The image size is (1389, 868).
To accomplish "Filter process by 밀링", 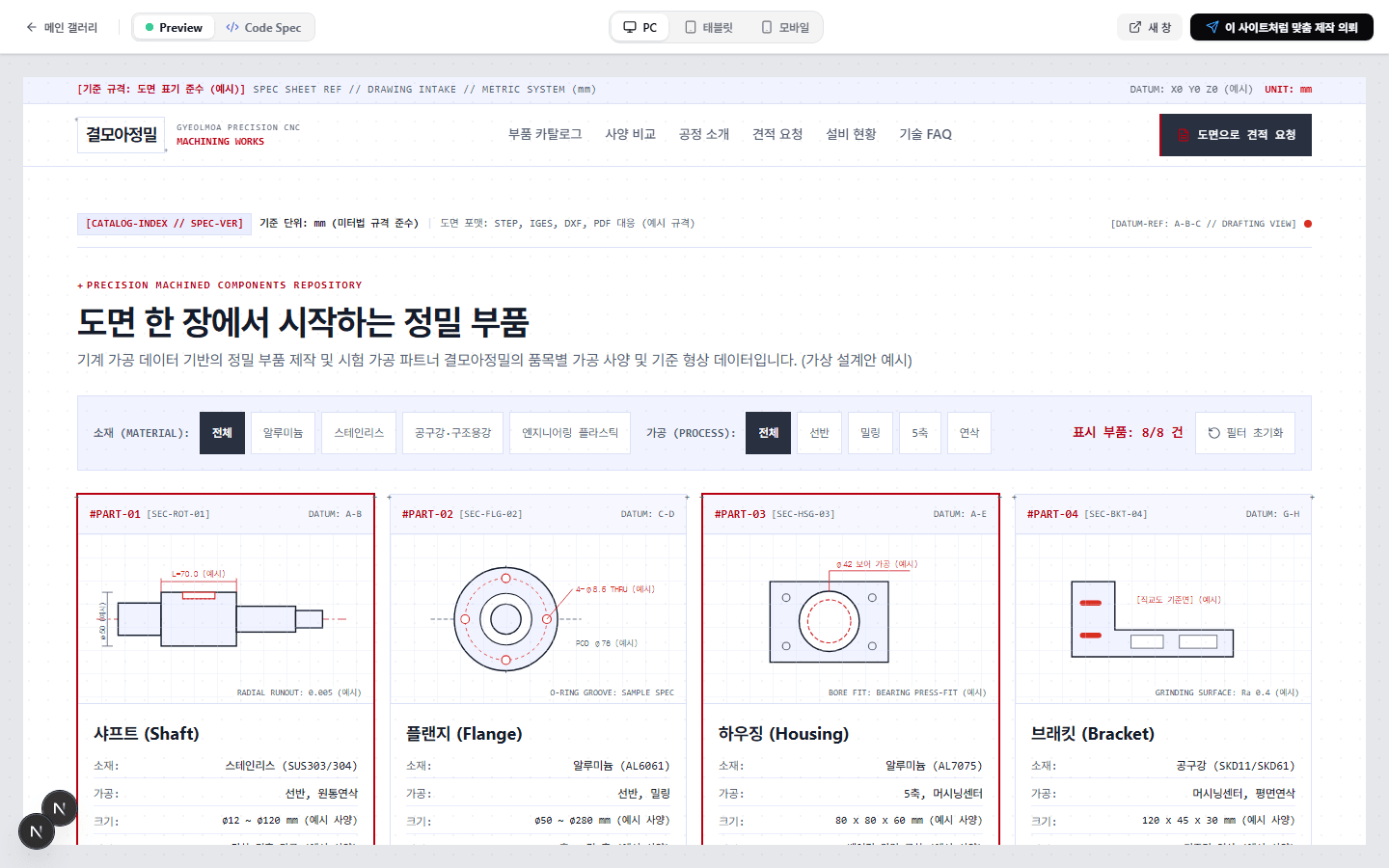I will pyautogui.click(x=870, y=433).
